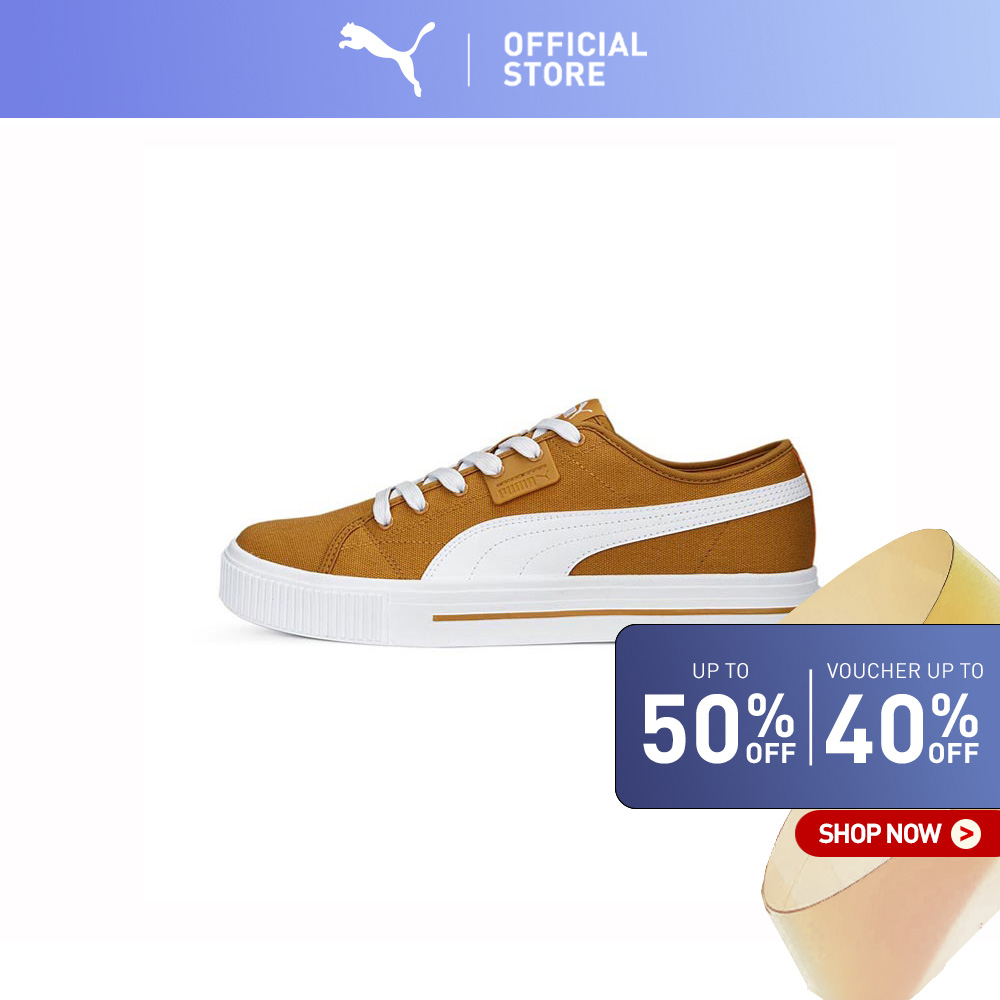This screenshot has width=1000, height=1000.
Task: Click the translucent cylinder decoration at top
Action: pyautogui.click(x=893, y=577)
